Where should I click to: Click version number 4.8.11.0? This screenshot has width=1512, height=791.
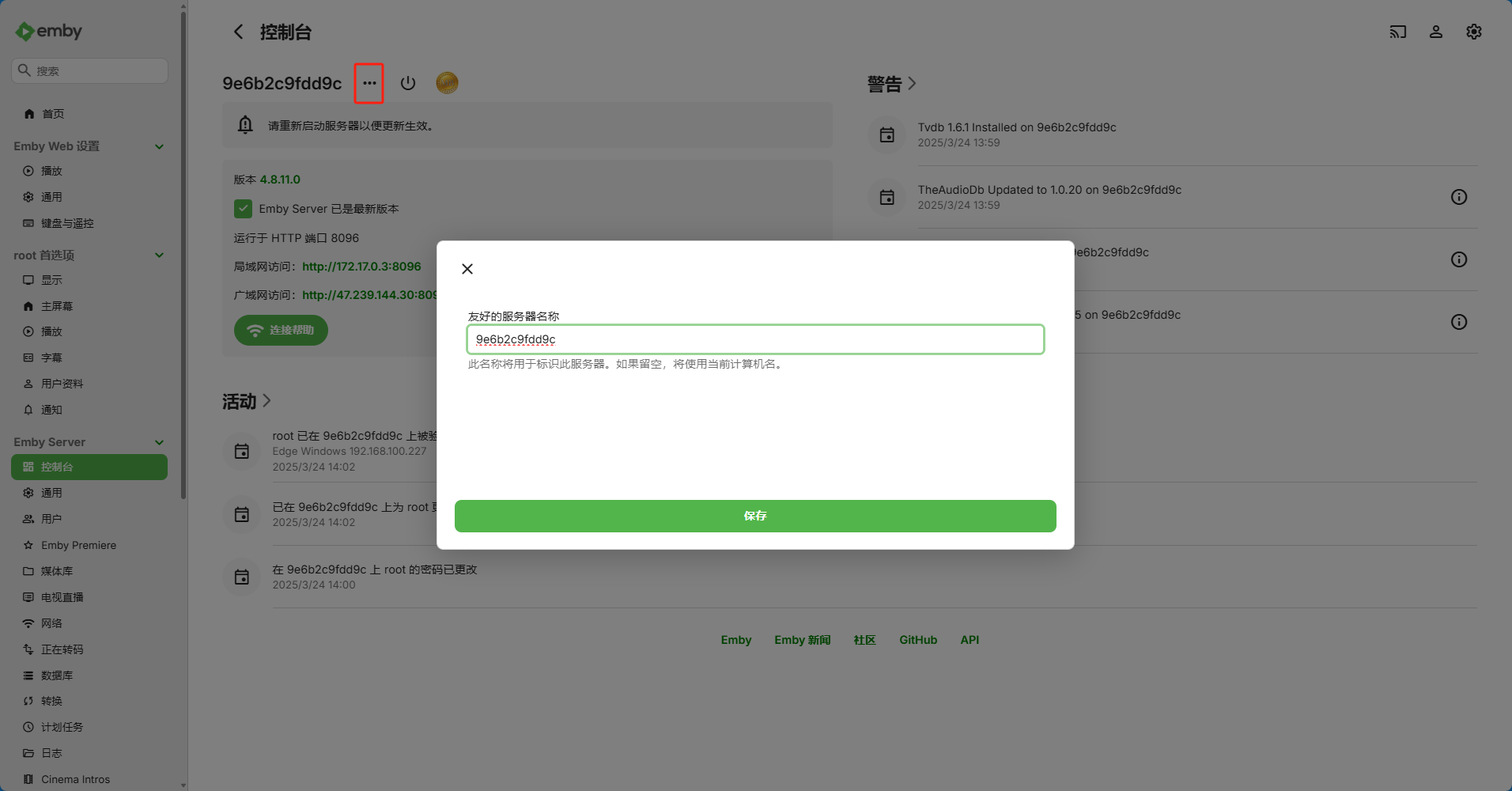coord(280,180)
